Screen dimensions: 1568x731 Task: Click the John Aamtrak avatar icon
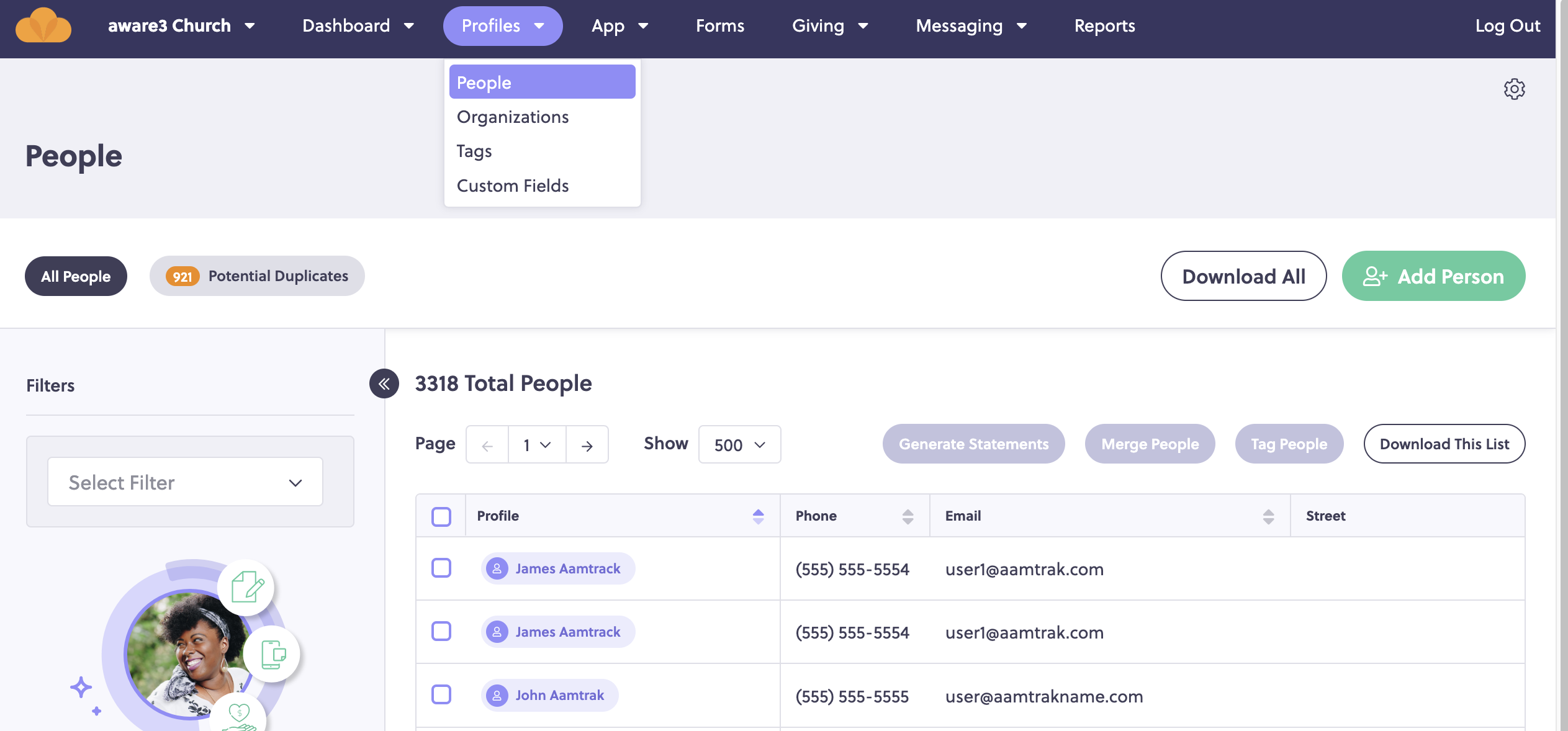pos(497,696)
